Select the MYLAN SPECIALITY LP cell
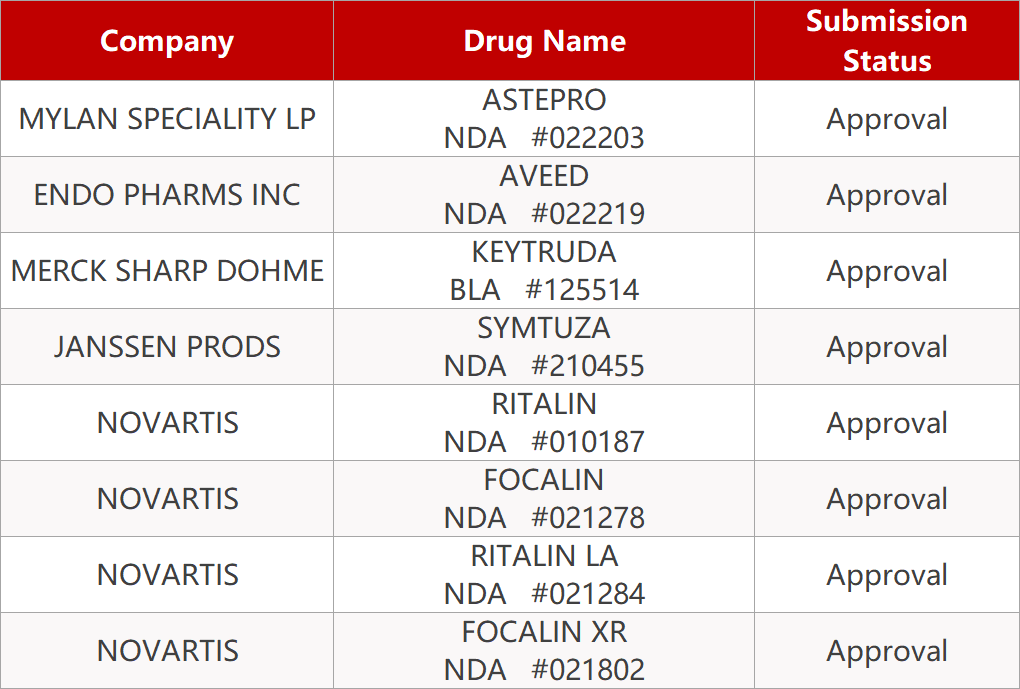Image resolution: width=1020 pixels, height=689 pixels. [167, 119]
